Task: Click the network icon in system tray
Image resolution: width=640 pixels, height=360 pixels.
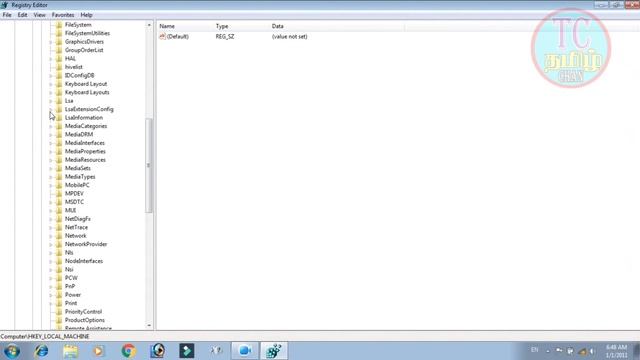Action: click(582, 351)
